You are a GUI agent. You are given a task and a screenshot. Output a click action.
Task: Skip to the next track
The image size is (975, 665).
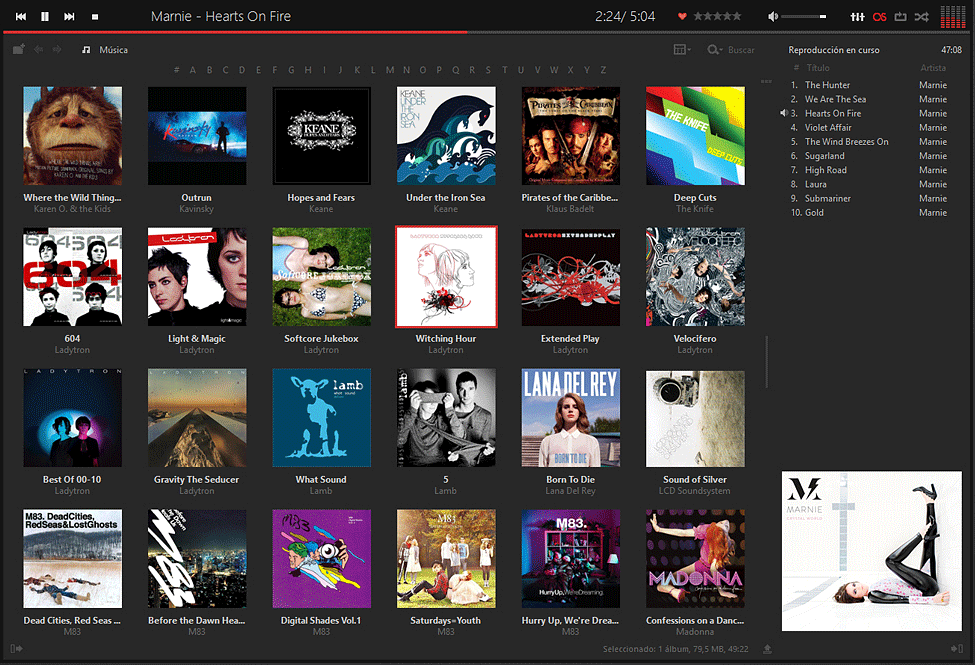click(69, 17)
